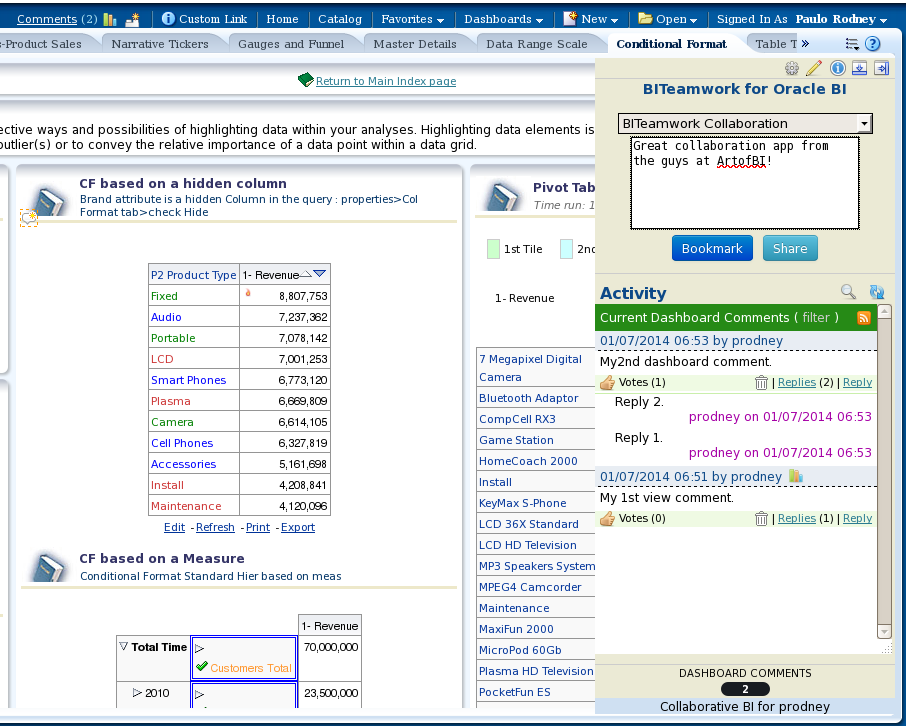Open the settings gear in BITeamwork panel
Viewport: 906px width, 726px height.
pyautogui.click(x=793, y=68)
